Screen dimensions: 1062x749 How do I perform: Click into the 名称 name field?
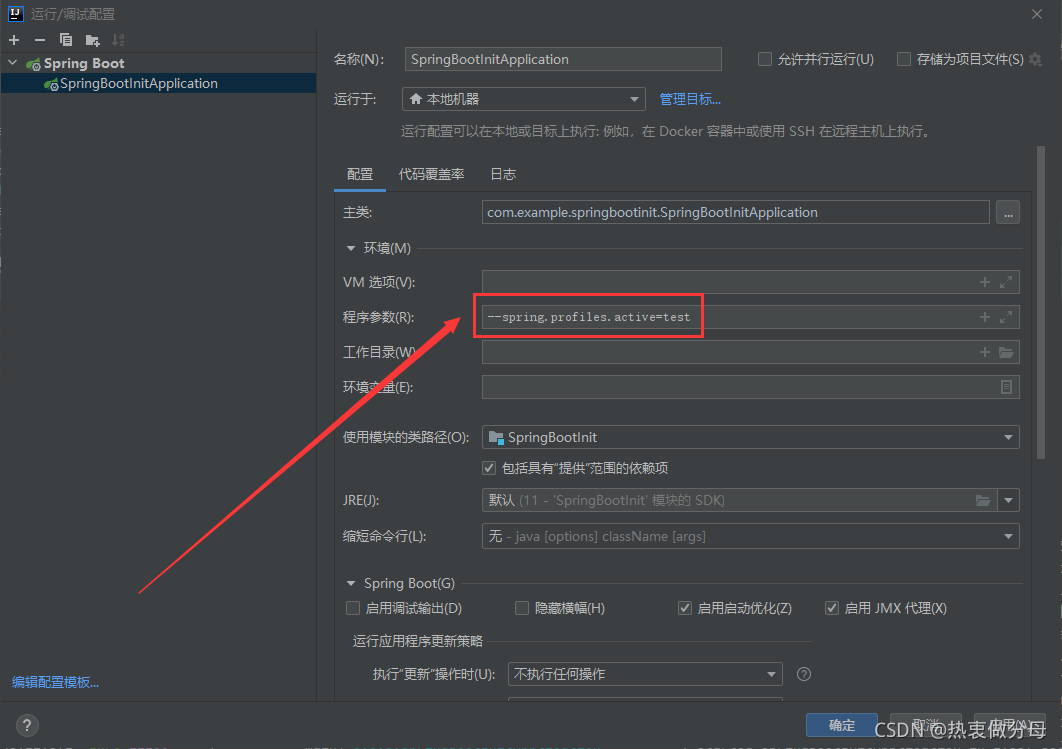pos(563,60)
